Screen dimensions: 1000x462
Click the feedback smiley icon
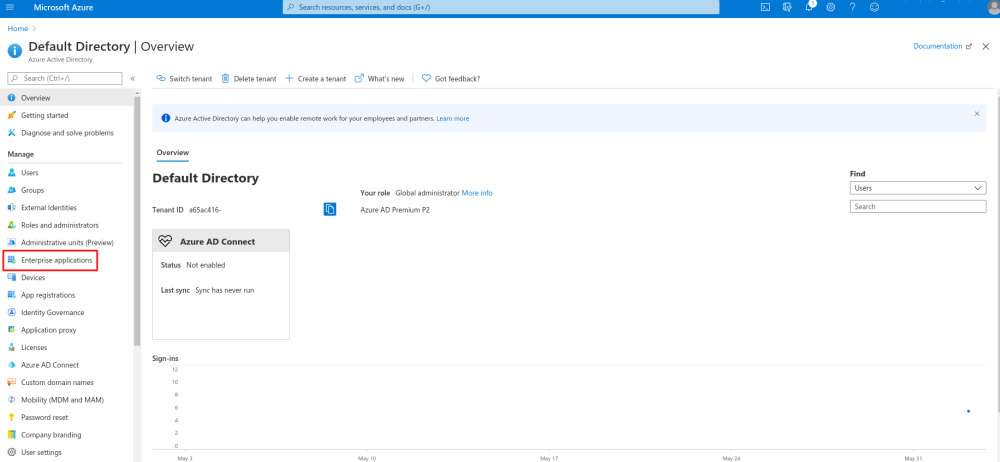(874, 7)
